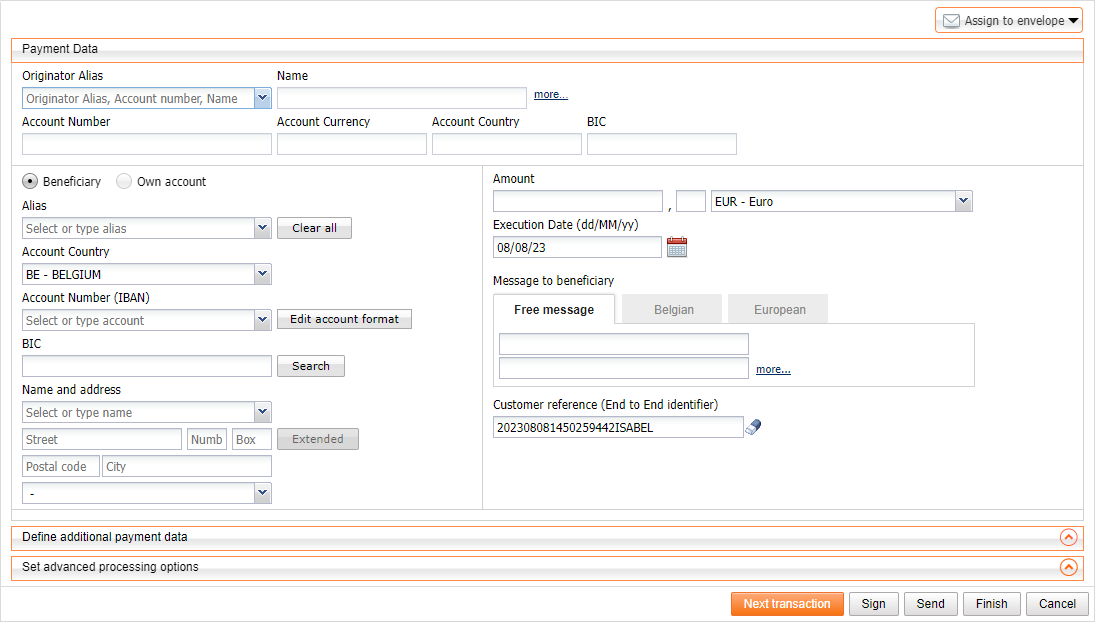Click the more... link beside originator Name
Image resolution: width=1095 pixels, height=622 pixels.
pyautogui.click(x=550, y=95)
